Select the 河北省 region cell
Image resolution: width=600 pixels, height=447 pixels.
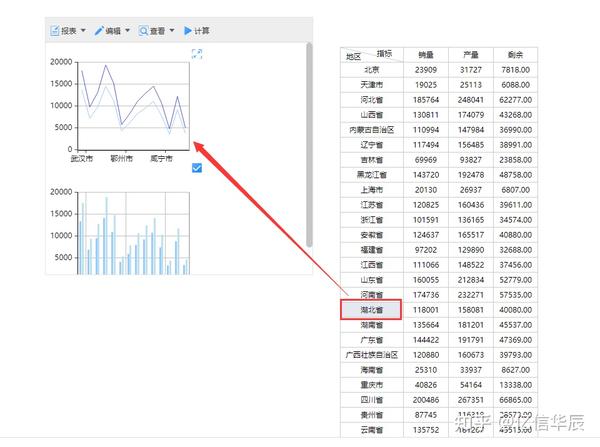coord(372,100)
